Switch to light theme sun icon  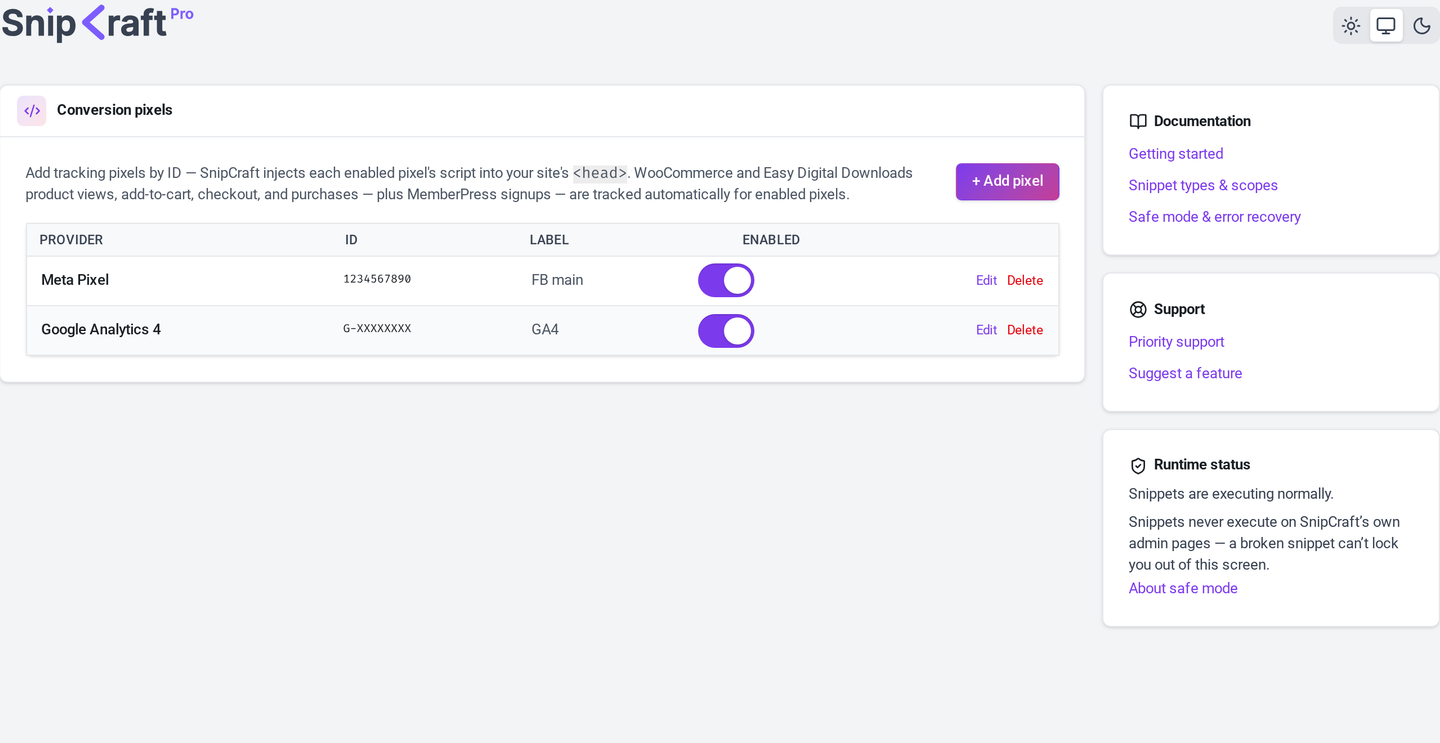point(1351,26)
